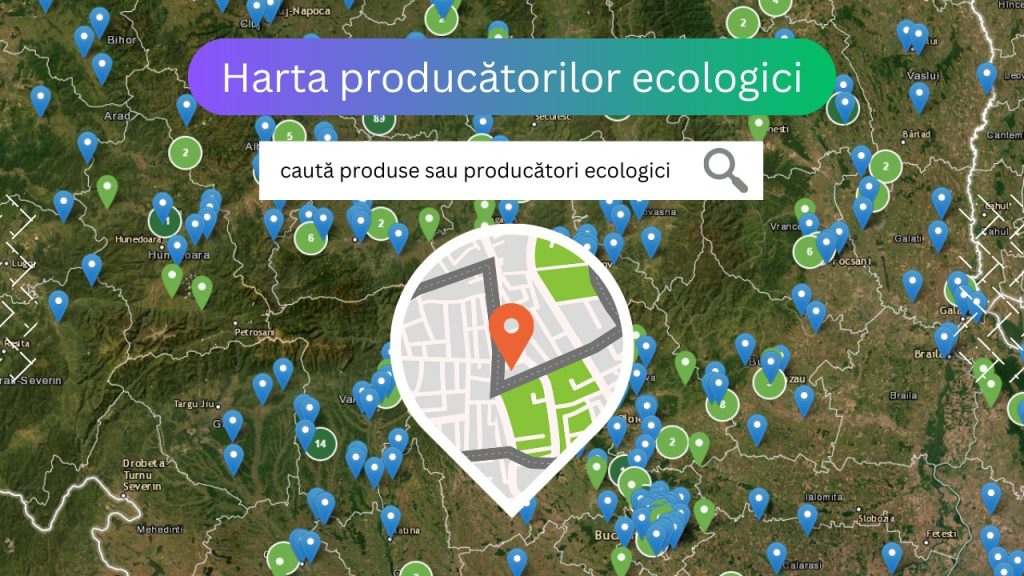Open the cluster marker showing 89 producers
This screenshot has width=1024, height=576.
click(378, 118)
